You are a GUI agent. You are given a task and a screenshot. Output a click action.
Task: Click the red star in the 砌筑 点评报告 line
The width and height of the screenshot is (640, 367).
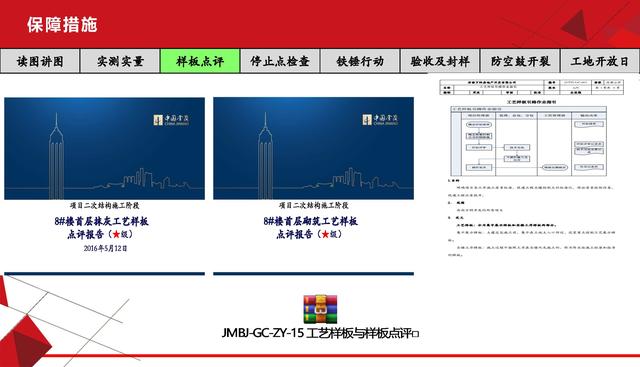tap(325, 234)
